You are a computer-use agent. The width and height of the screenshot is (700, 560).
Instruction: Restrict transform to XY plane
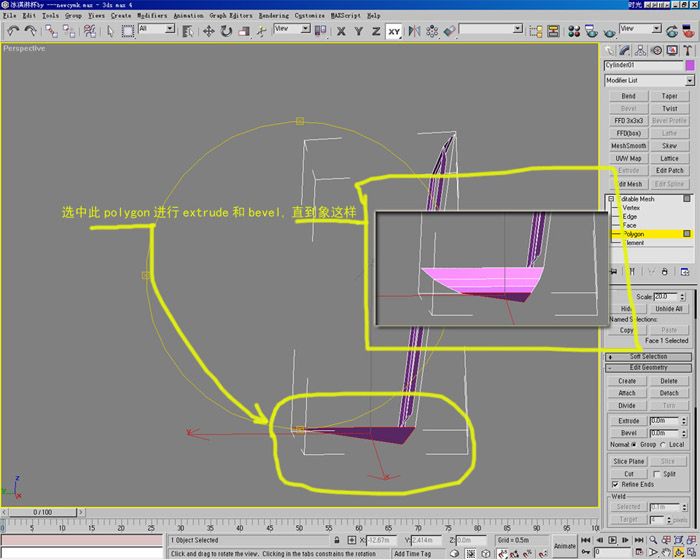pyautogui.click(x=395, y=31)
